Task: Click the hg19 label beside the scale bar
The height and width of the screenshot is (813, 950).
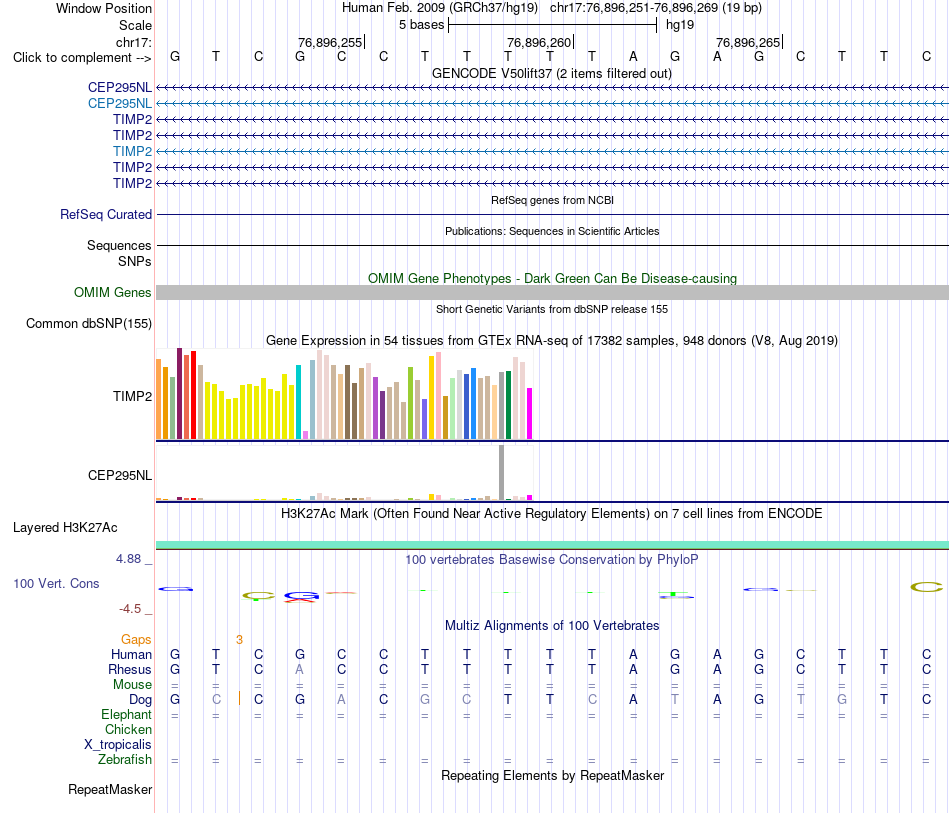Action: (680, 25)
